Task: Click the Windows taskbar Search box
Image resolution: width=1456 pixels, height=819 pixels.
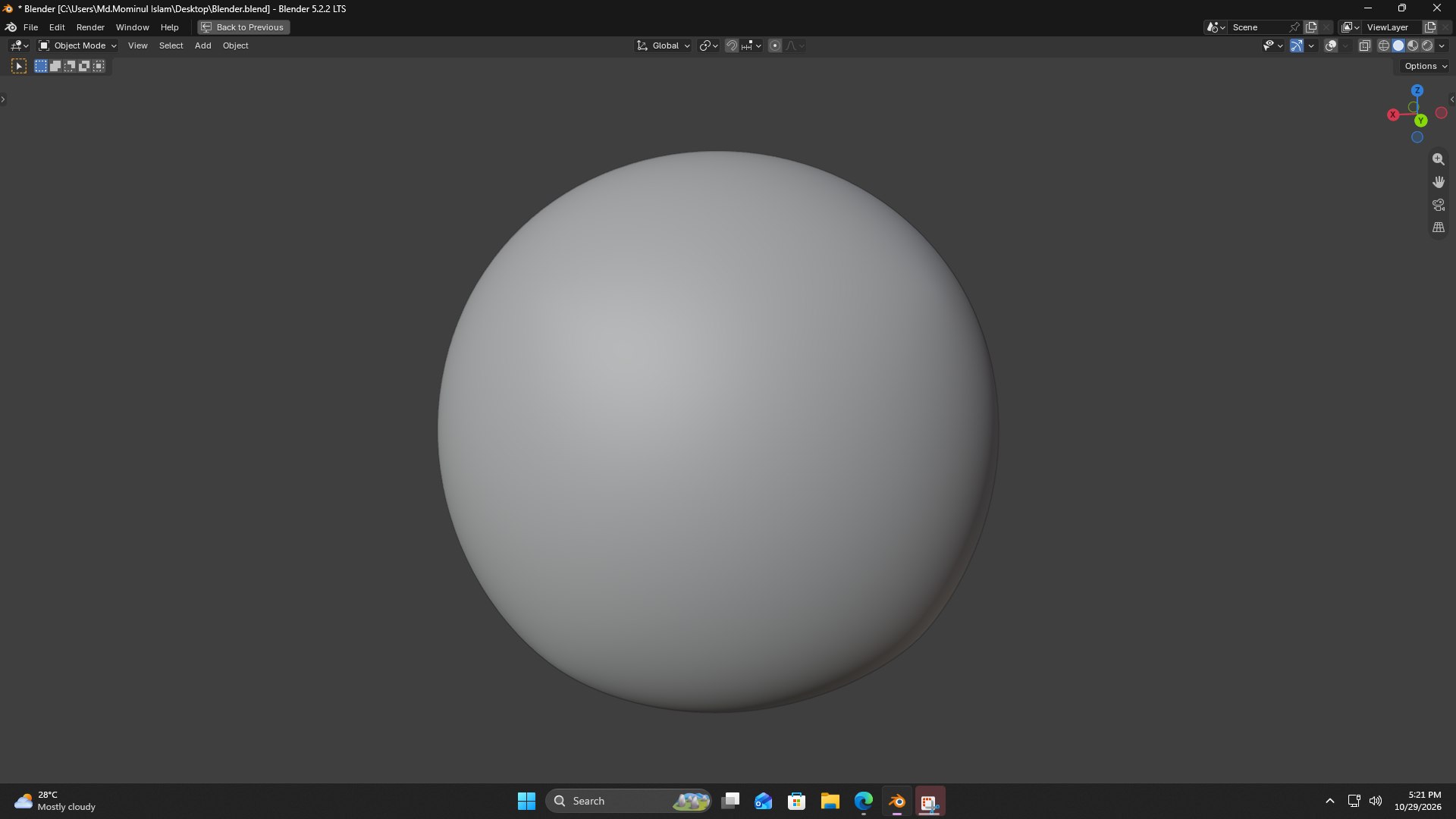Action: tap(628, 801)
